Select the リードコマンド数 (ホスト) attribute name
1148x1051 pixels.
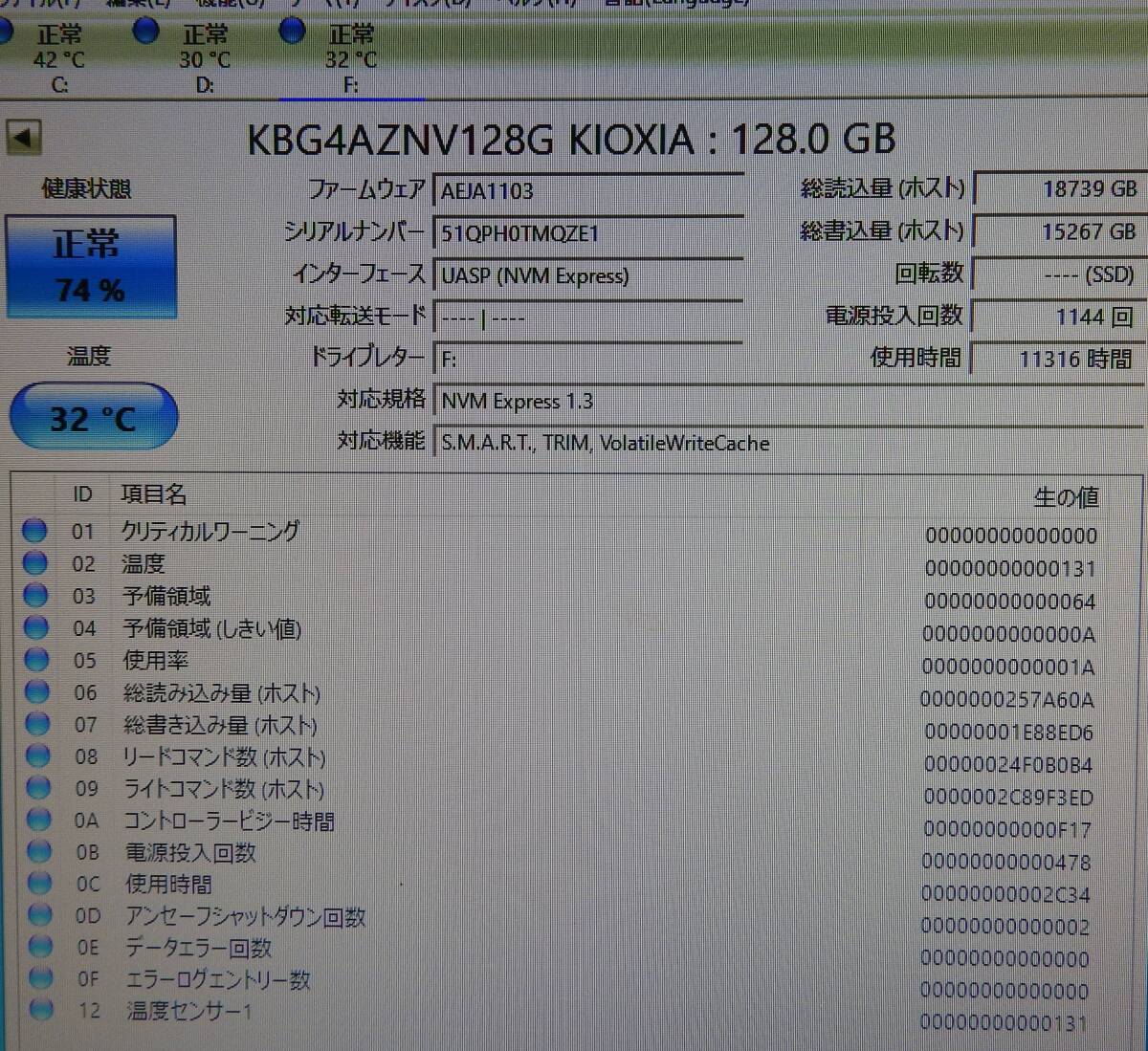225,756
